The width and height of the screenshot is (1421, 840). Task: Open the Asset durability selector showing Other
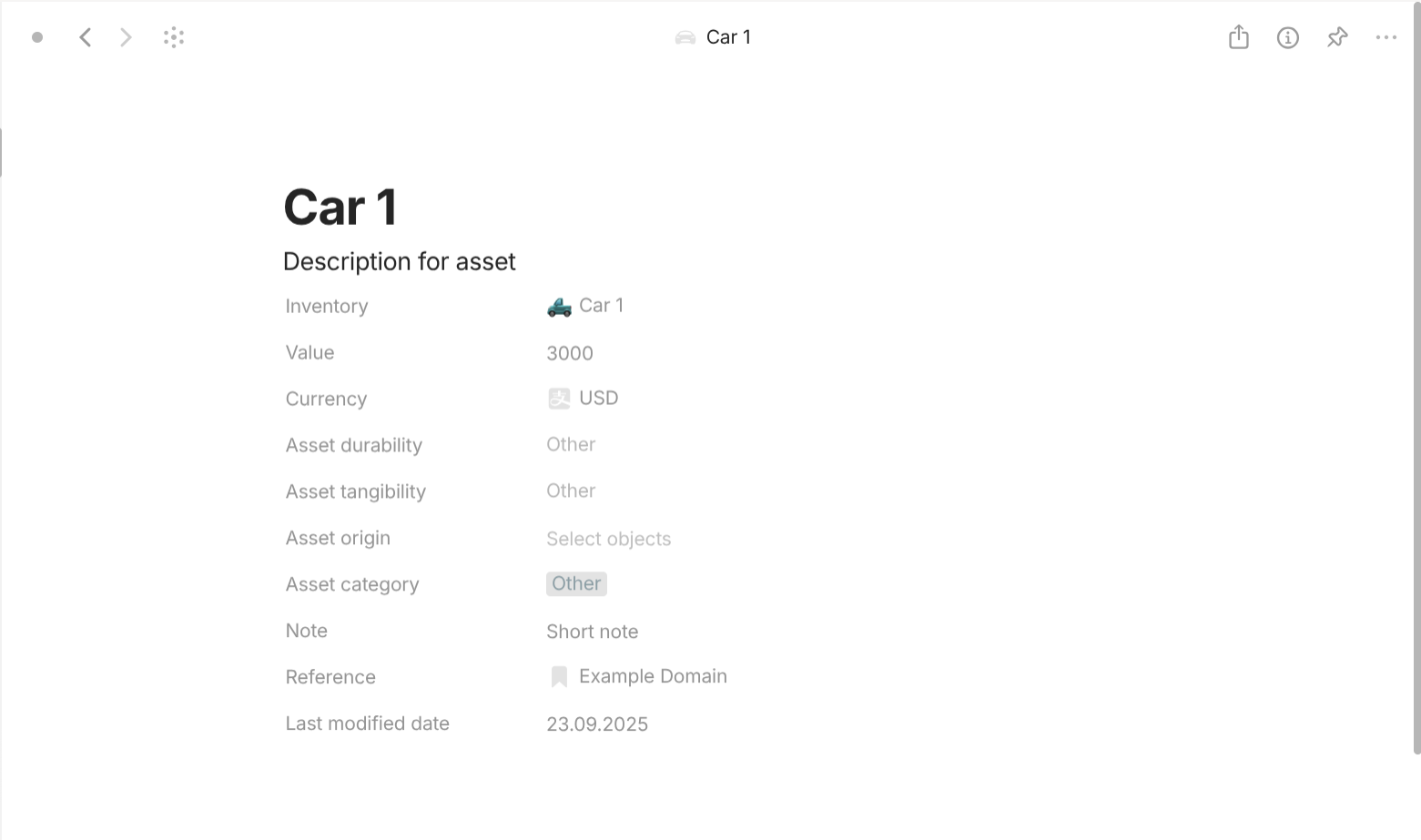click(x=571, y=444)
